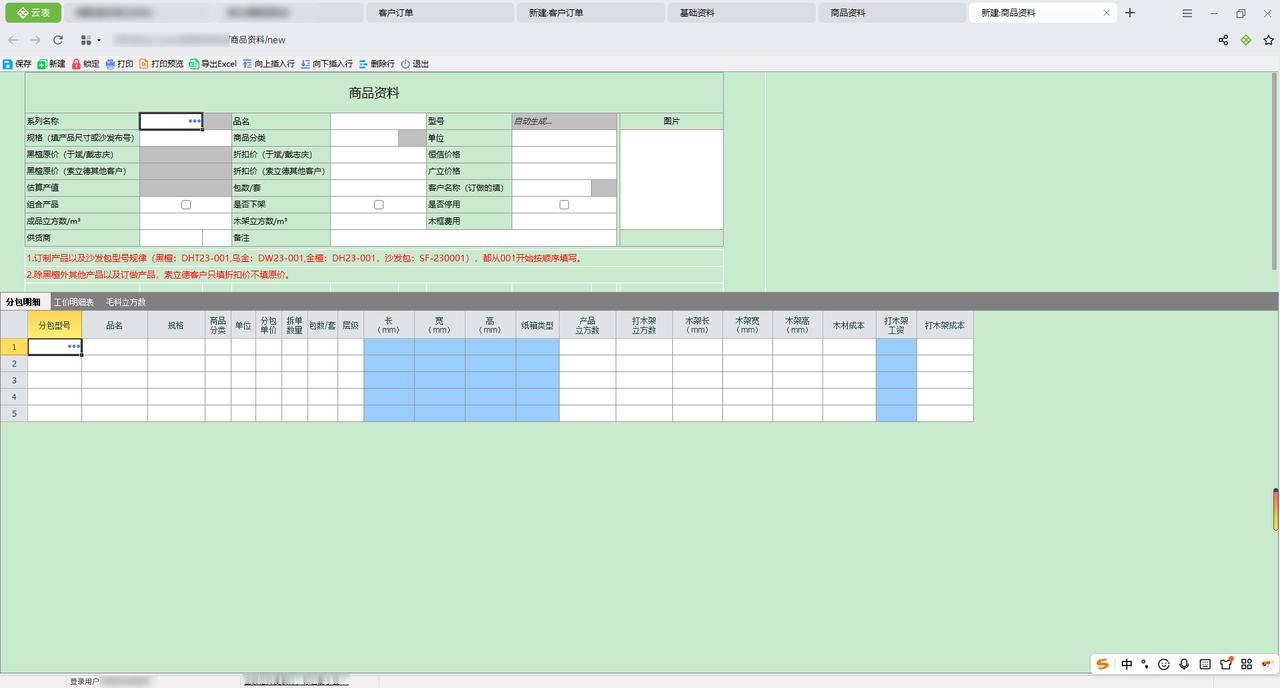1280x688 pixels.
Task: Click the share icon near address bar
Action: pyautogui.click(x=1223, y=40)
